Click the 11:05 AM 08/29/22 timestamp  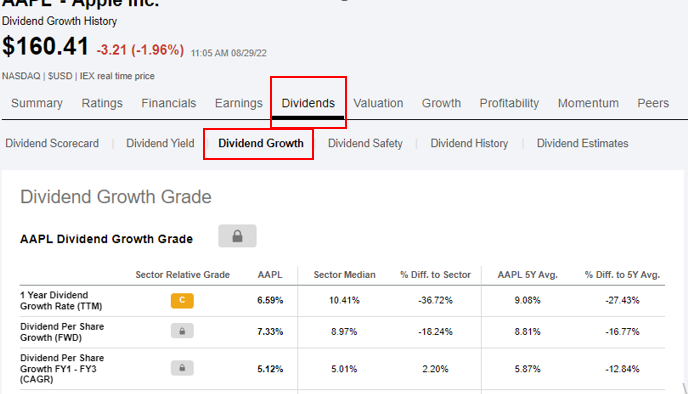(x=229, y=53)
